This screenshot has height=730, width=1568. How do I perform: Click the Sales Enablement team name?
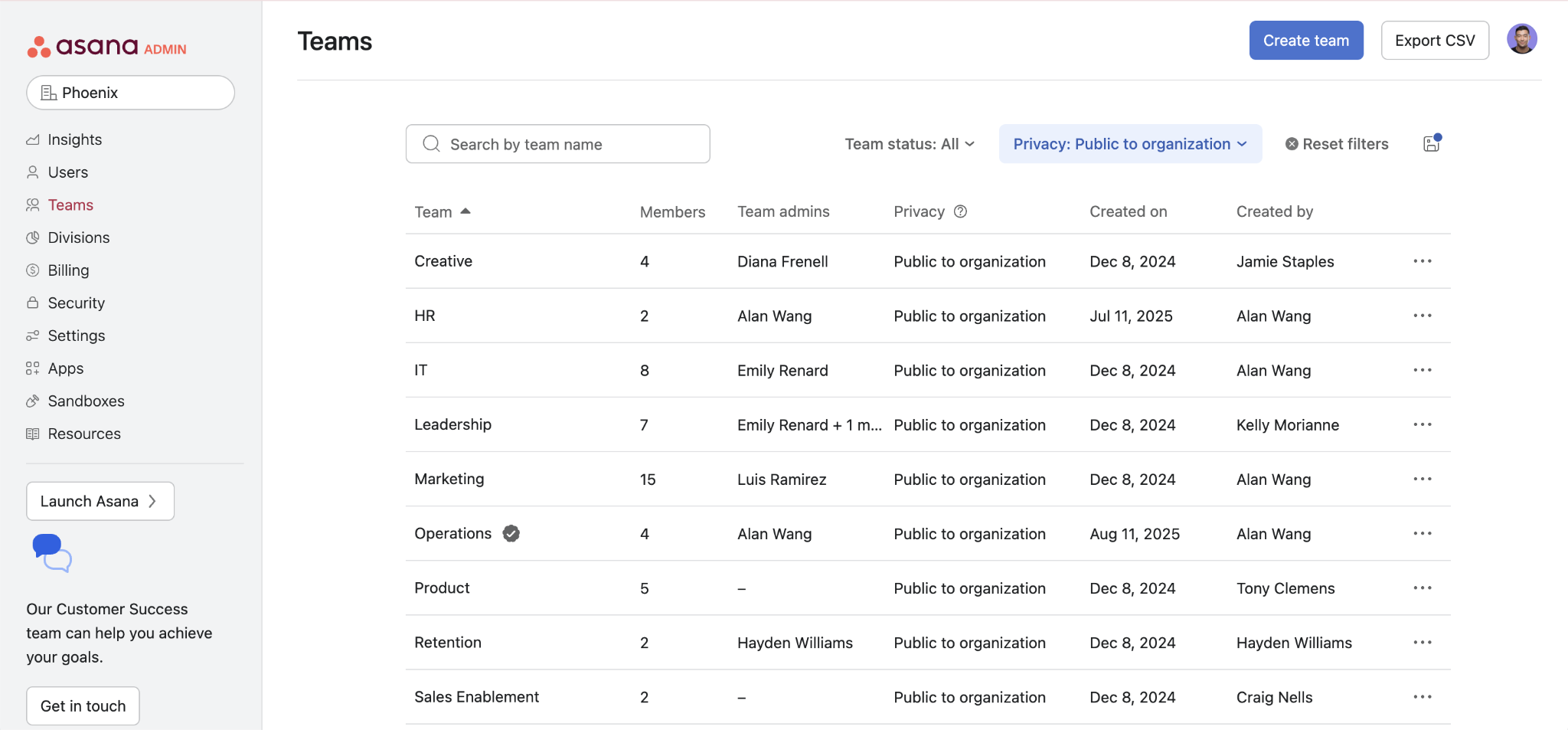pyautogui.click(x=476, y=696)
